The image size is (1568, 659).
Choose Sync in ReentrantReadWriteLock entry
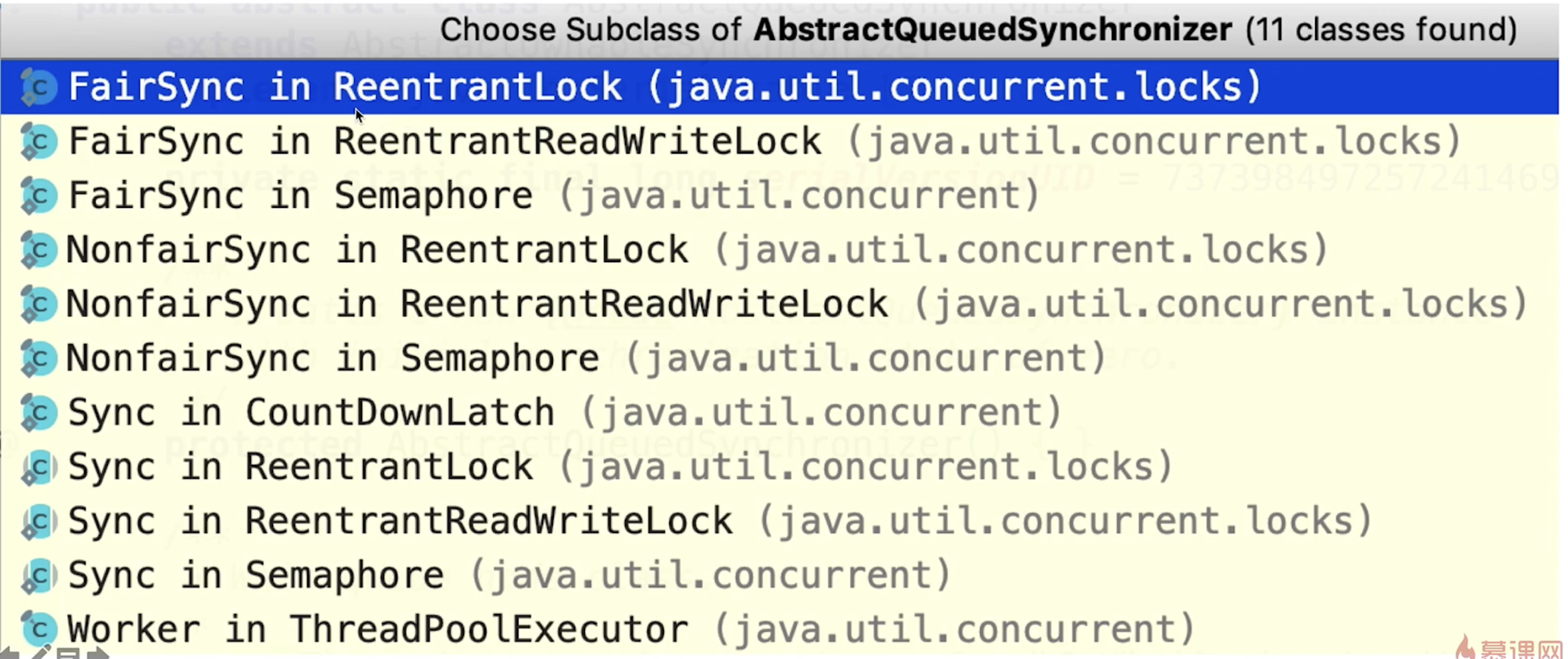[780, 521]
